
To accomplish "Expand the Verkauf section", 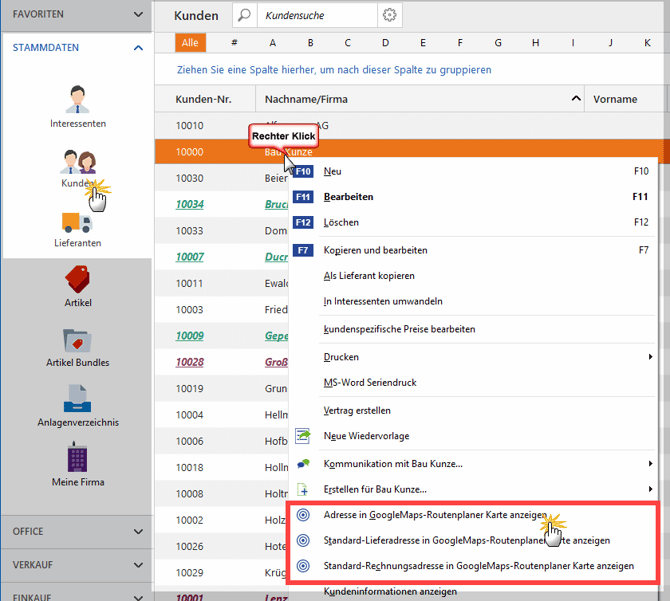I will pyautogui.click(x=137, y=565).
